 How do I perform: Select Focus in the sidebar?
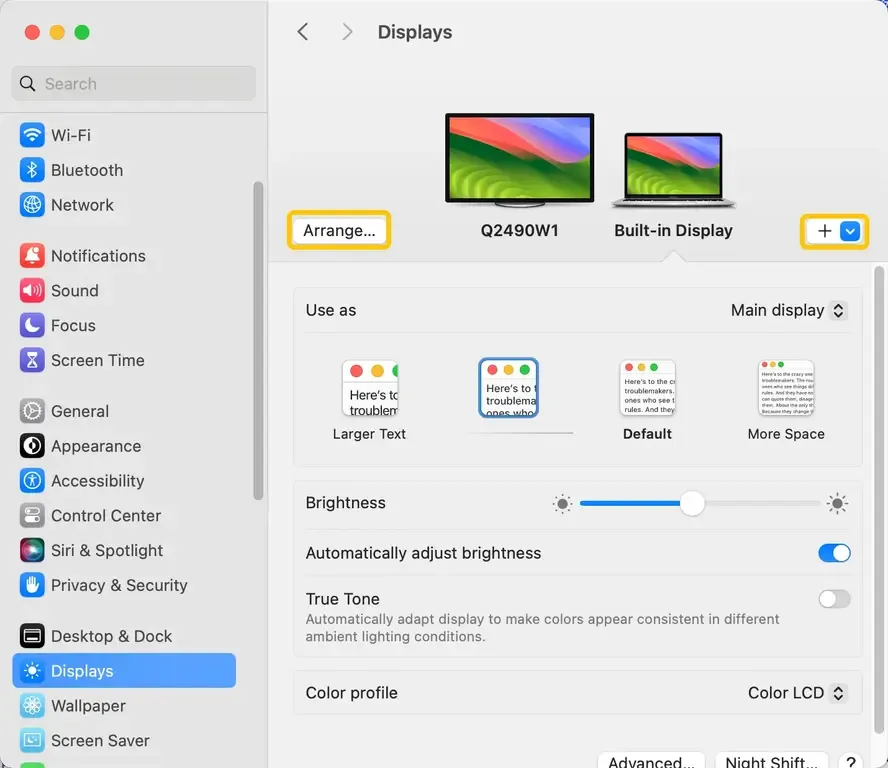(123, 326)
